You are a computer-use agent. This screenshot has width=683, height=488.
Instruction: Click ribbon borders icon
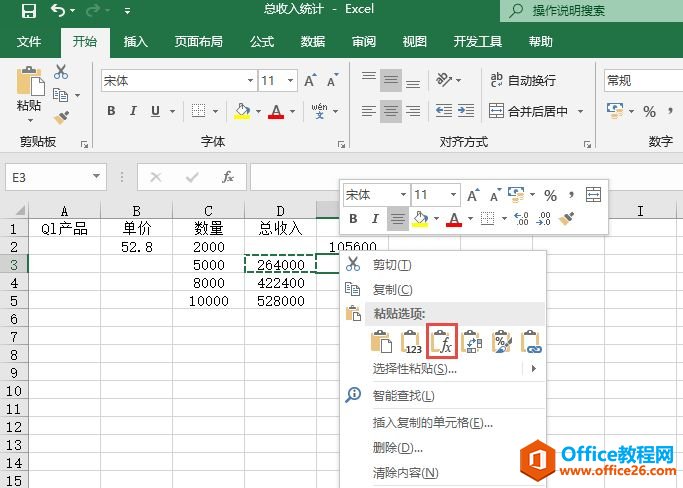pyautogui.click(x=199, y=111)
